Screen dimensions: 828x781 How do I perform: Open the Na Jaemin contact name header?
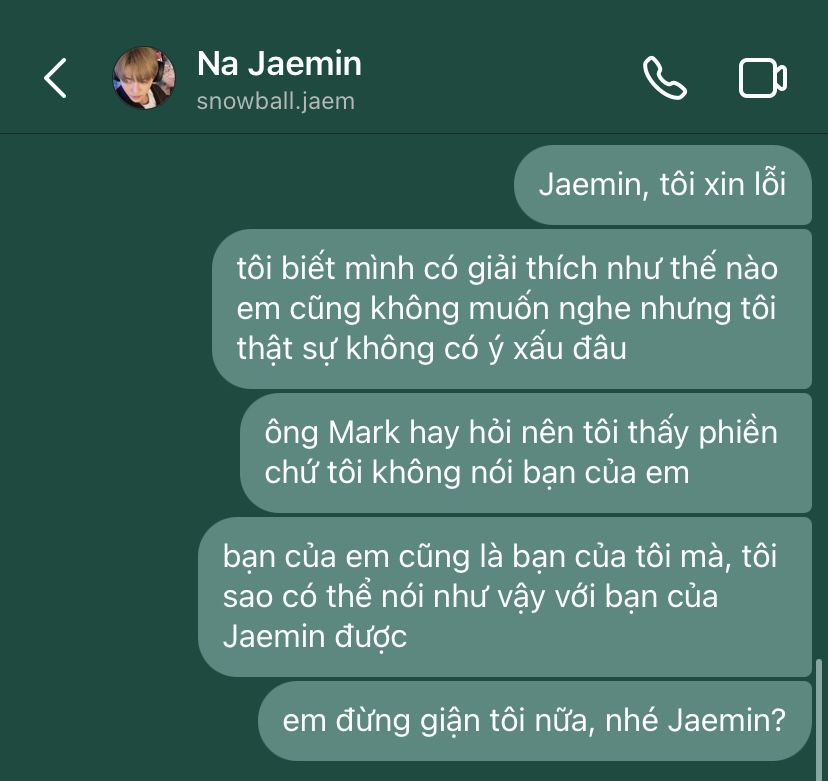279,64
